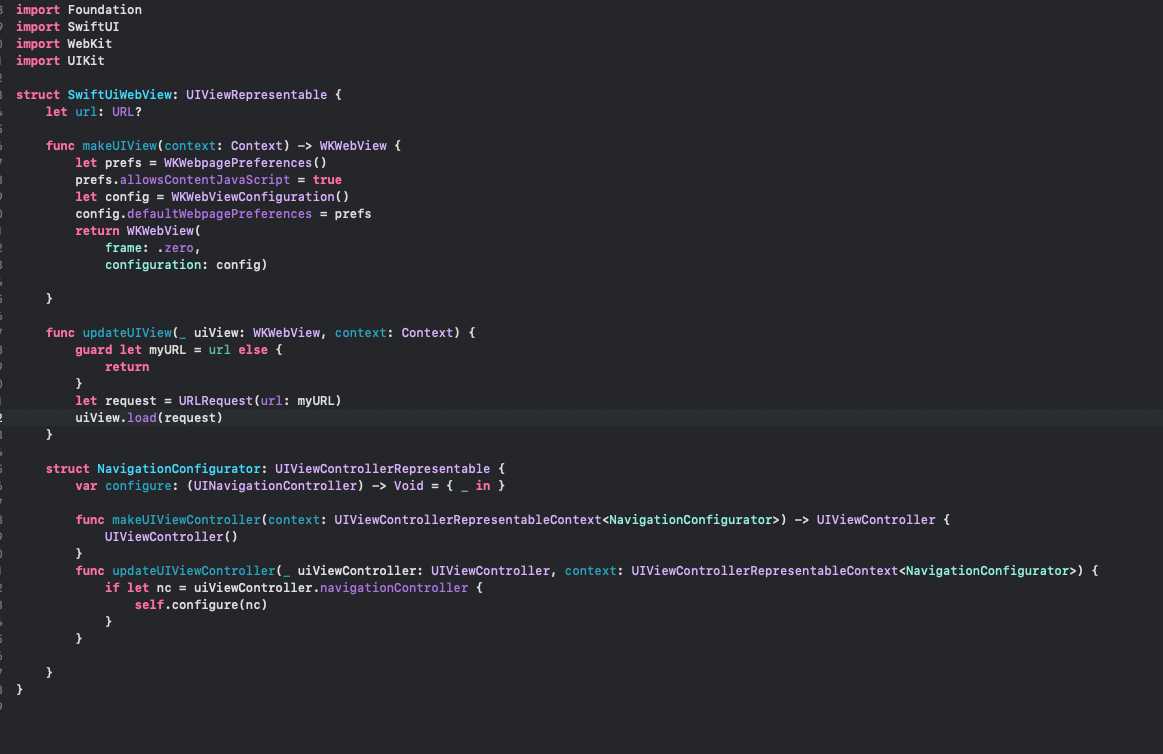Click the self.configure(nc) call

coord(201,605)
